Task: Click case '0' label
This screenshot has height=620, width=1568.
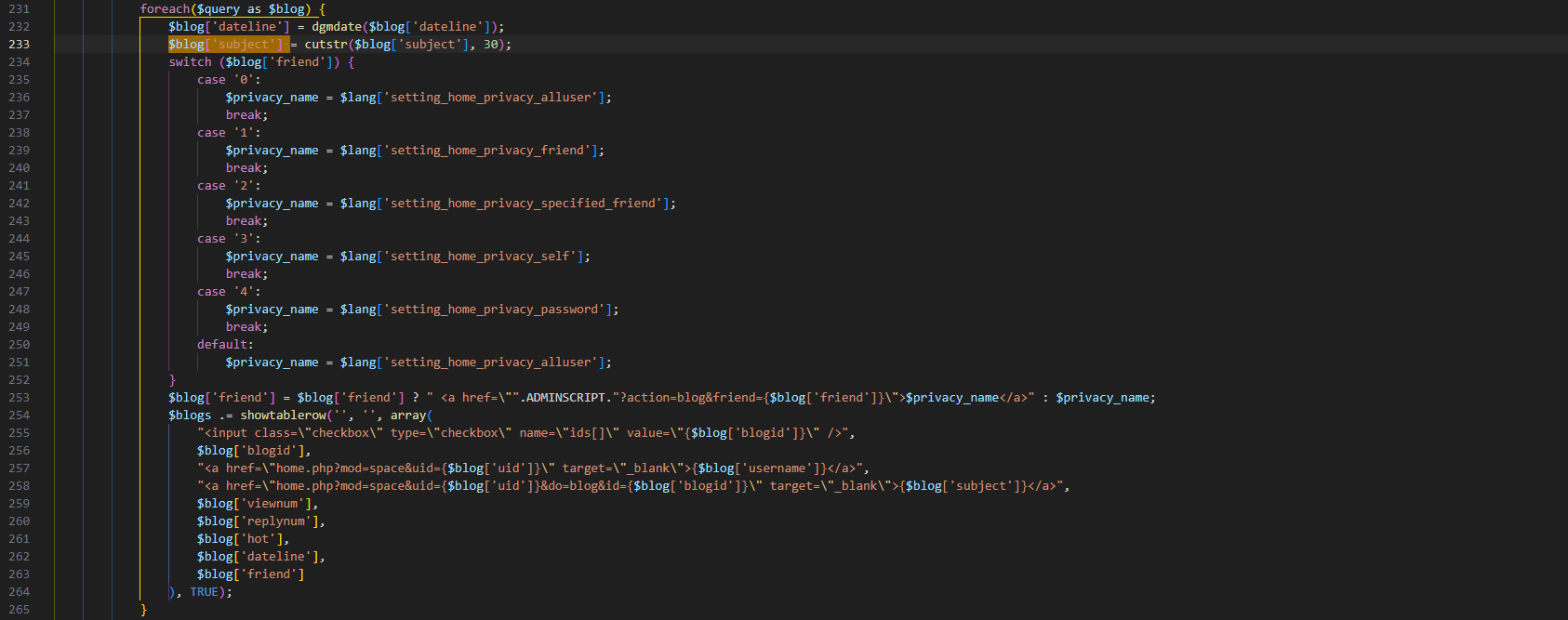Action: tap(229, 80)
